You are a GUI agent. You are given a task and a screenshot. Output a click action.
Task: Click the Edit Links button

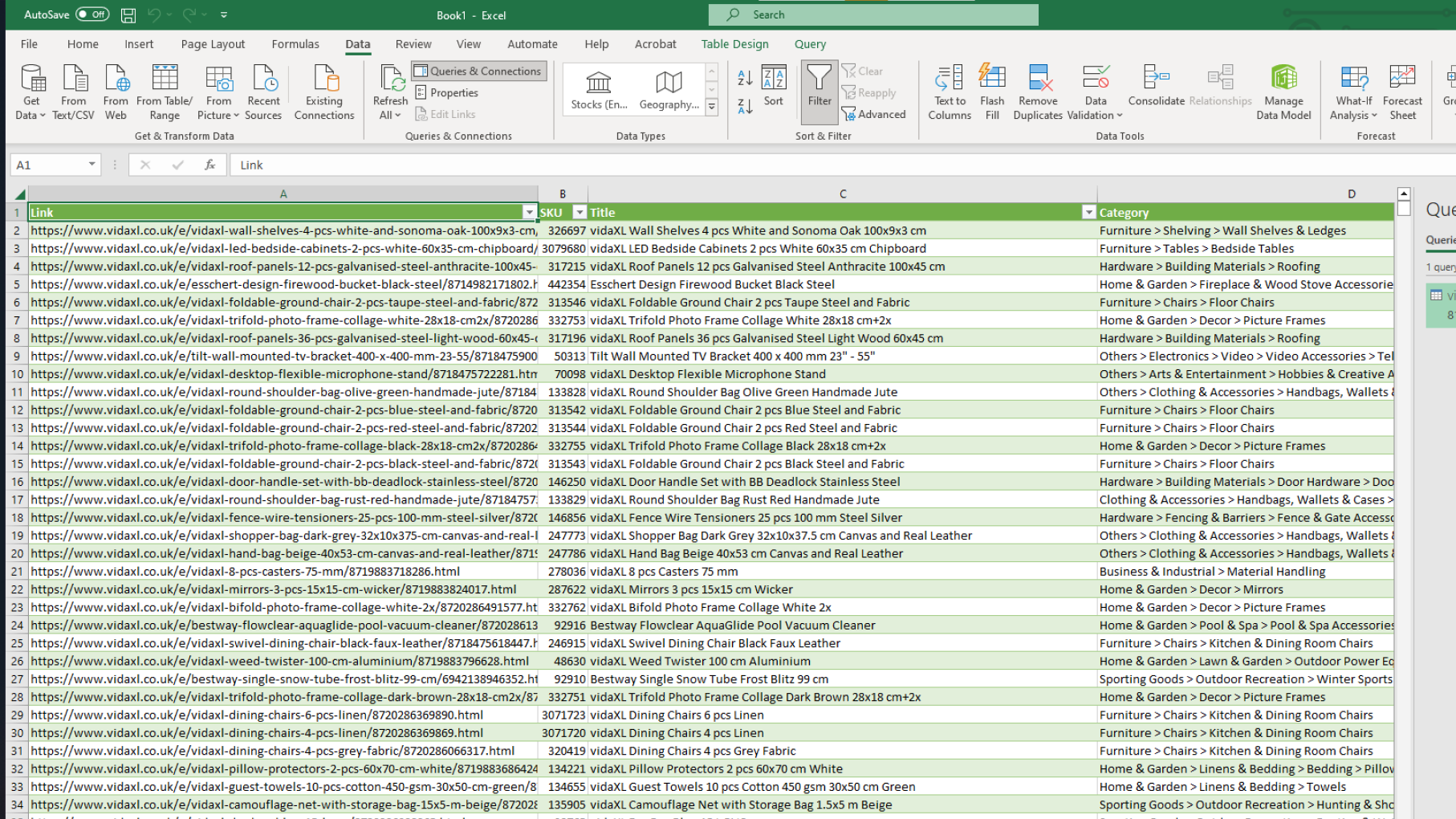point(445,114)
